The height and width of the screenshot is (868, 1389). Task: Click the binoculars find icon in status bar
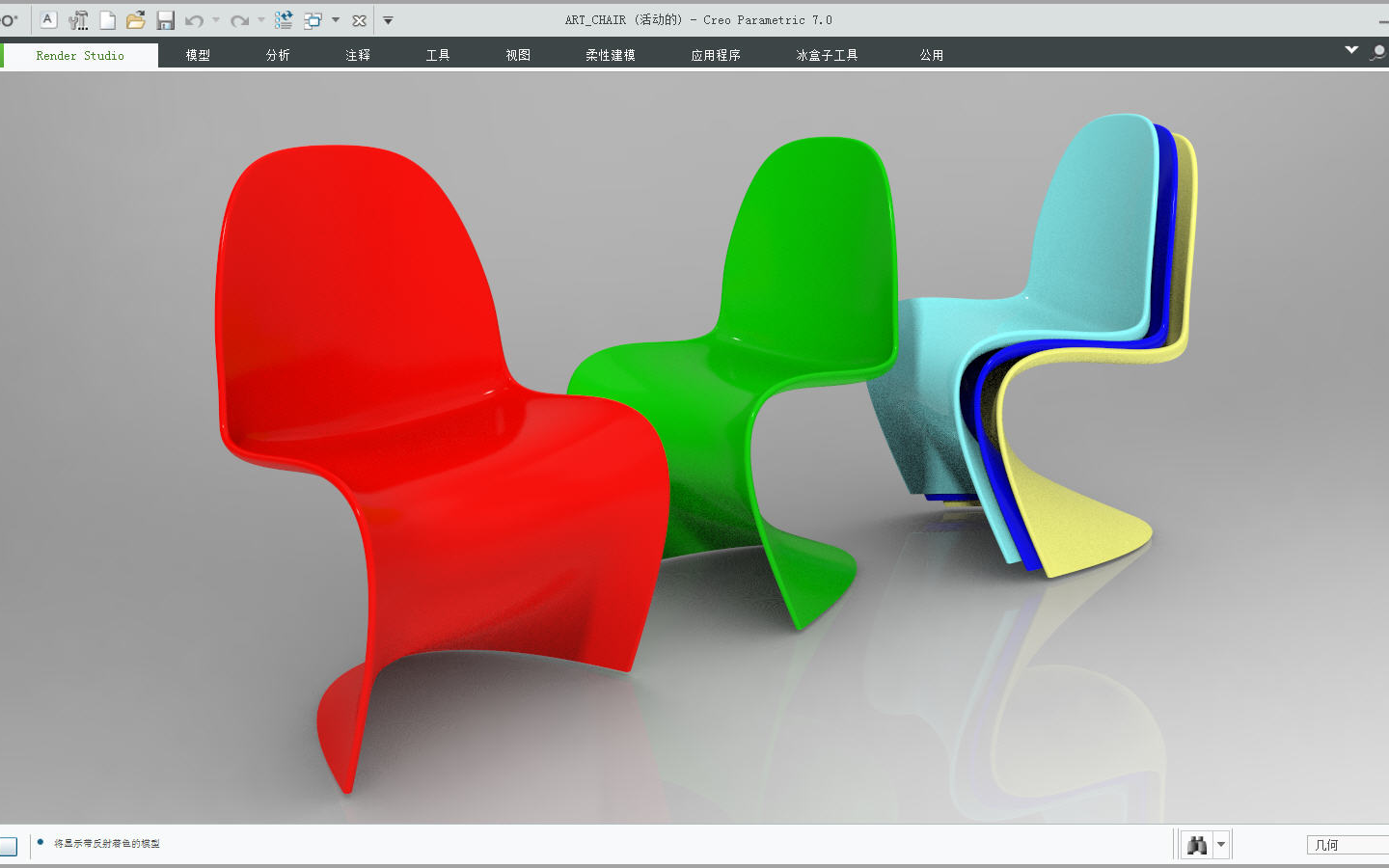pos(1197,845)
